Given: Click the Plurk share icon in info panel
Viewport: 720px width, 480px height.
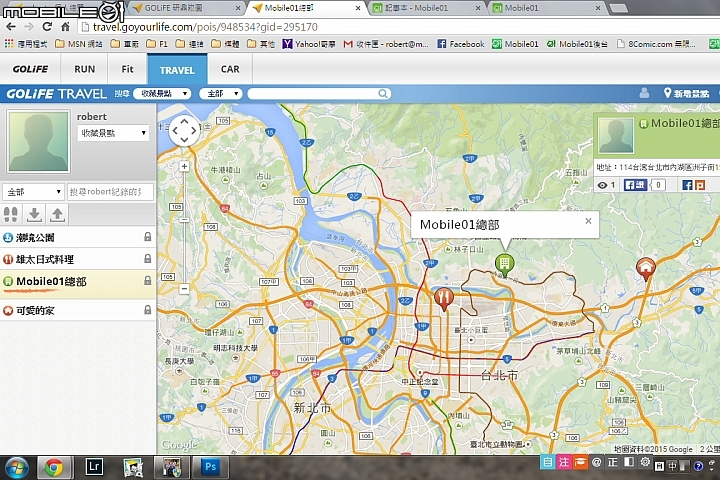Looking at the screenshot, I should [700, 185].
